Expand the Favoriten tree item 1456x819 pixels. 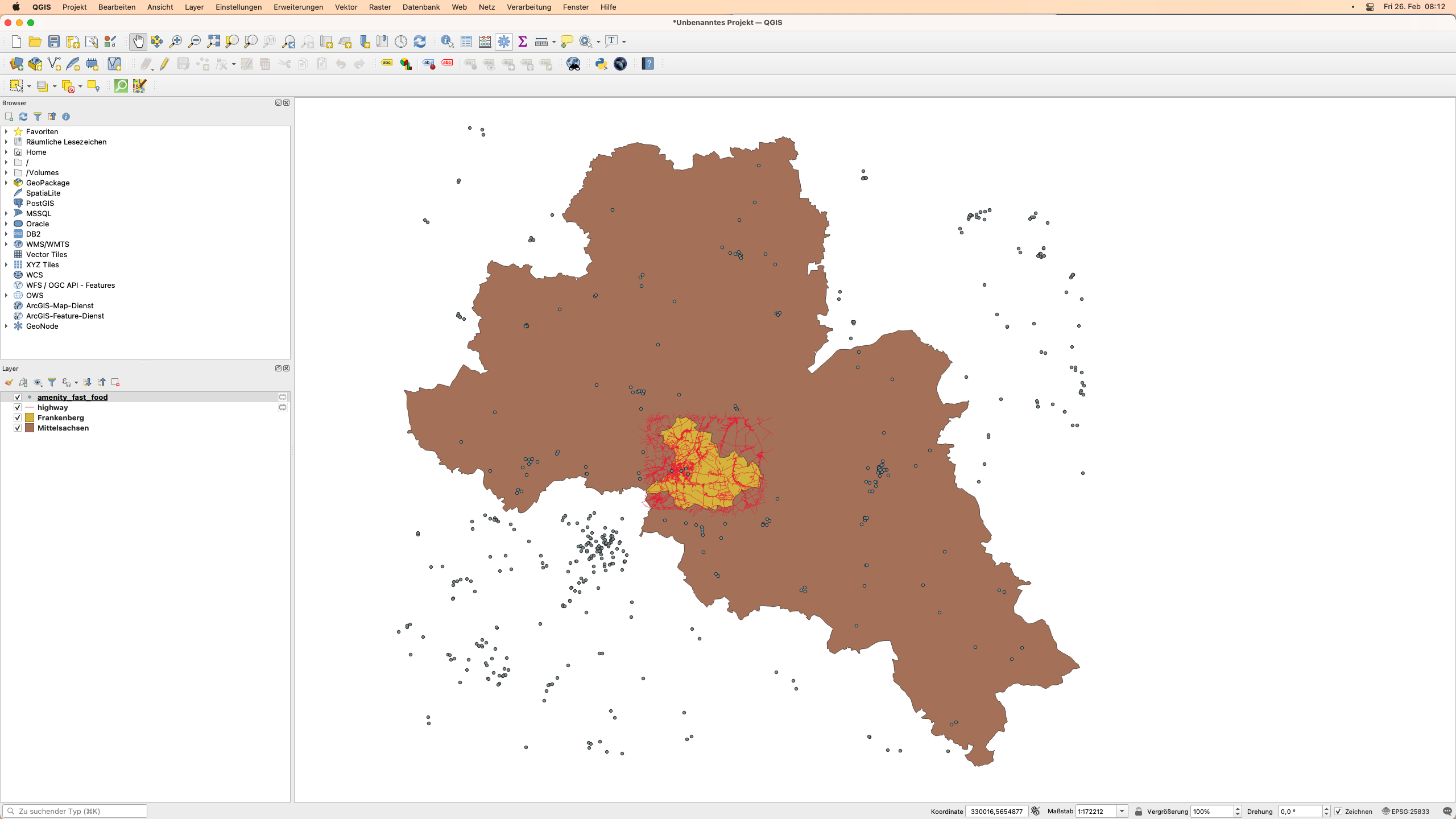(6, 131)
